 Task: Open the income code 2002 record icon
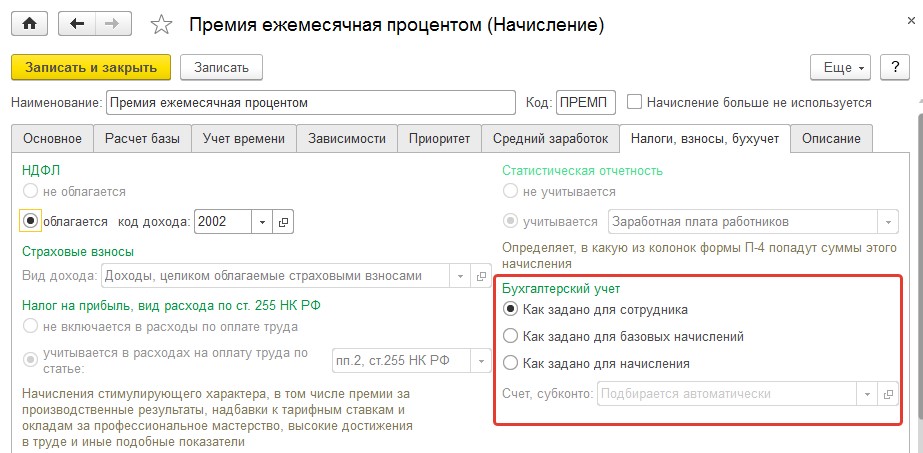pyautogui.click(x=283, y=222)
